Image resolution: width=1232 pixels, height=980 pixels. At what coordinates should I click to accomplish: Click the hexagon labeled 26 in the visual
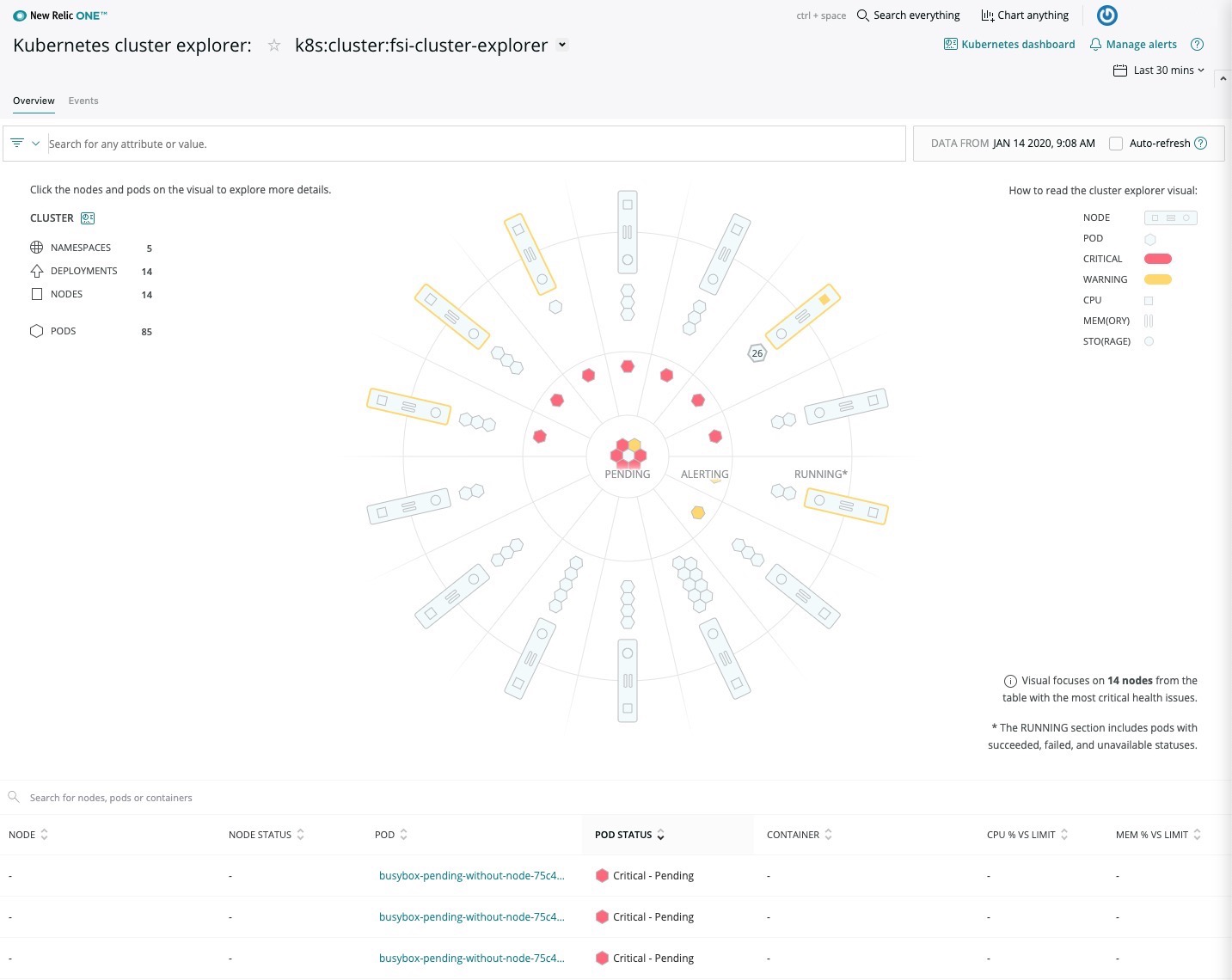[x=757, y=353]
